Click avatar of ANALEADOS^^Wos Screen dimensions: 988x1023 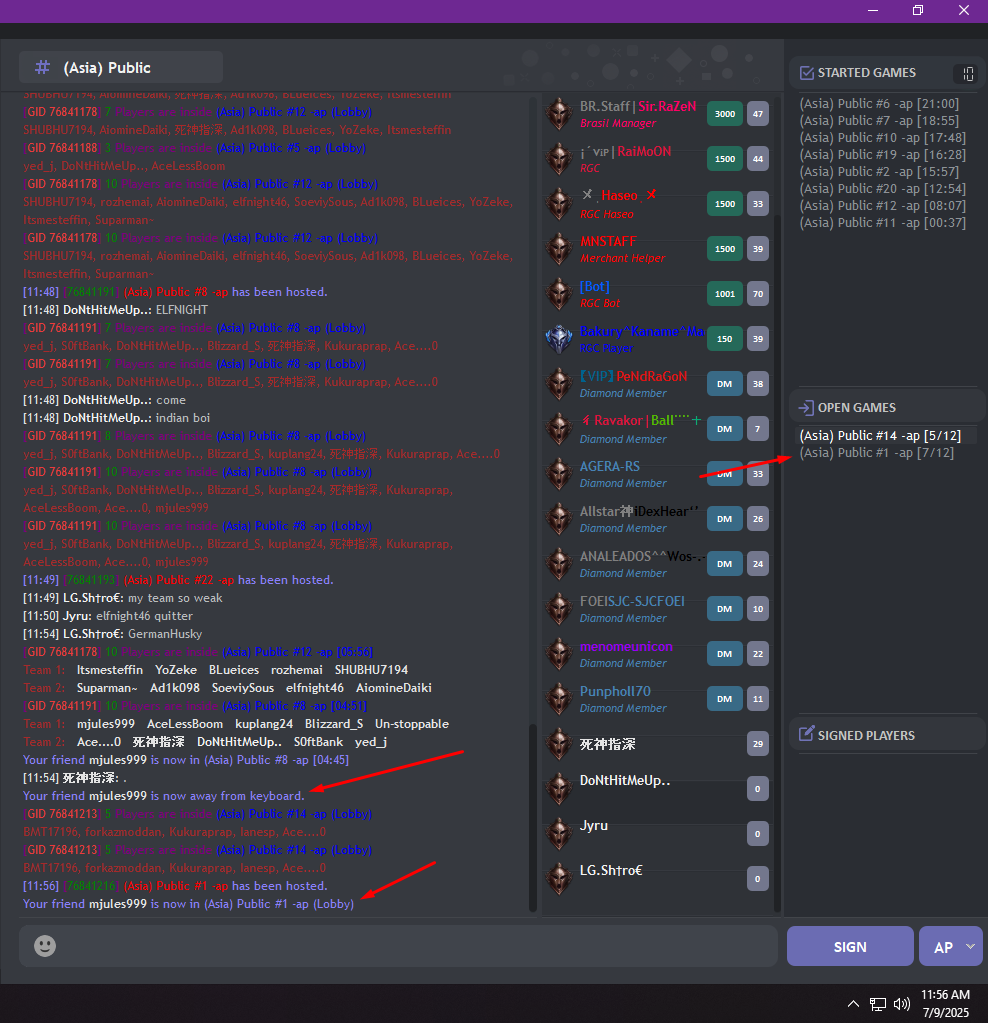[559, 564]
